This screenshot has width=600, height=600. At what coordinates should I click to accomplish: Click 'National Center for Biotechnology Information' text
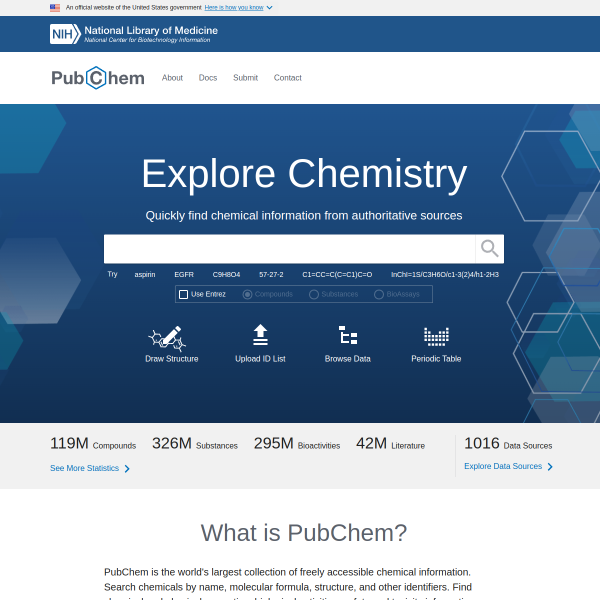[147, 40]
